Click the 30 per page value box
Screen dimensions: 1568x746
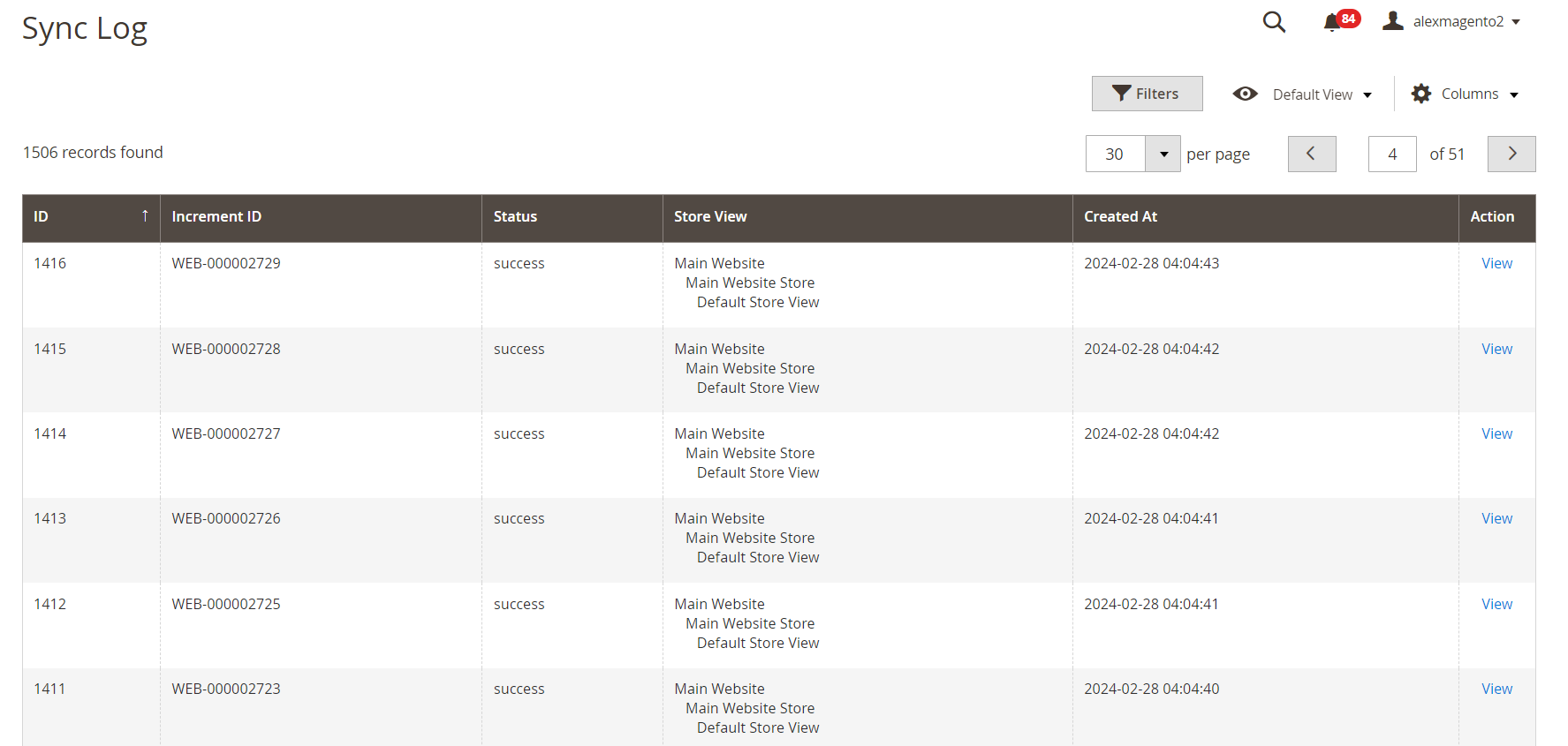[x=1115, y=154]
